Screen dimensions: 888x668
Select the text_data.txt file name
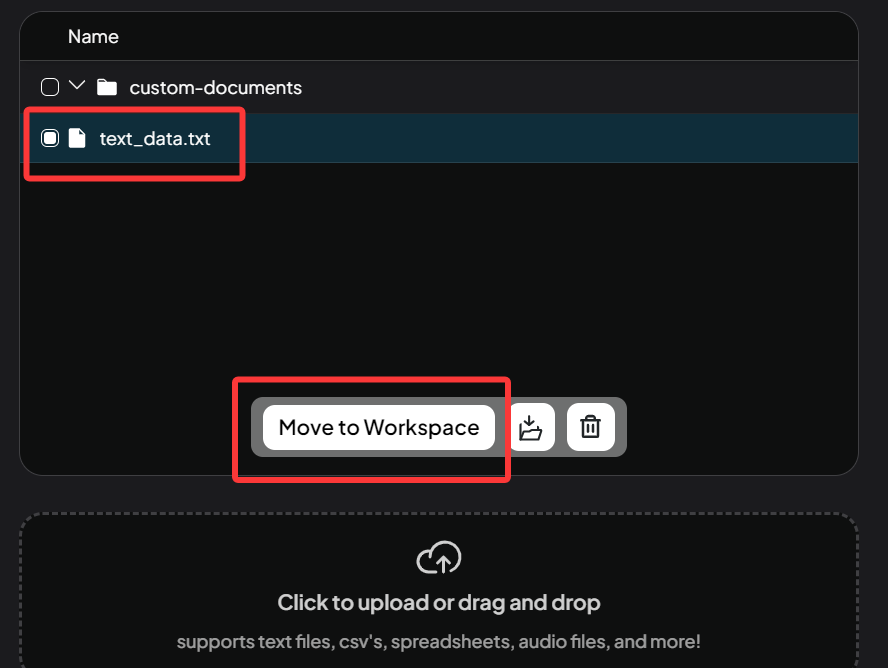(155, 139)
